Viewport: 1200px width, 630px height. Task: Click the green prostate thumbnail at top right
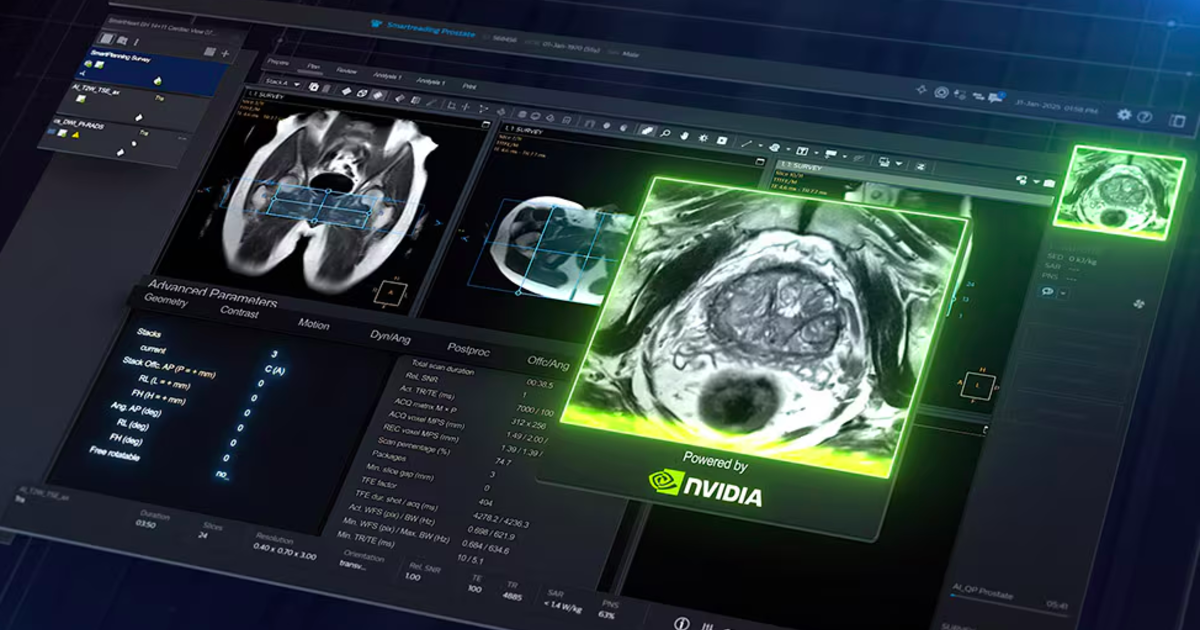1118,192
